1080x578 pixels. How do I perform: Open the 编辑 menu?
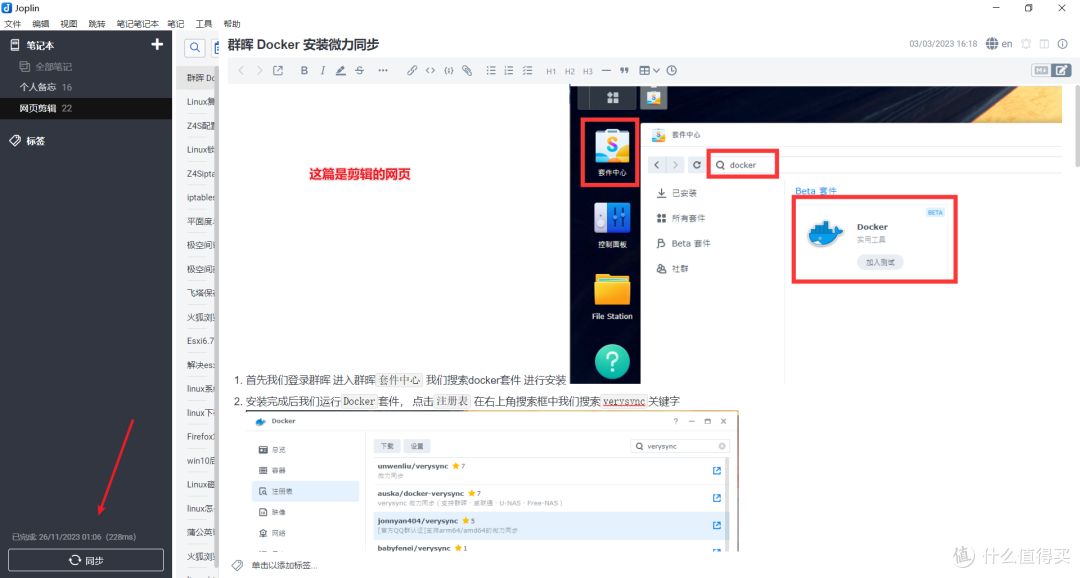click(x=41, y=23)
